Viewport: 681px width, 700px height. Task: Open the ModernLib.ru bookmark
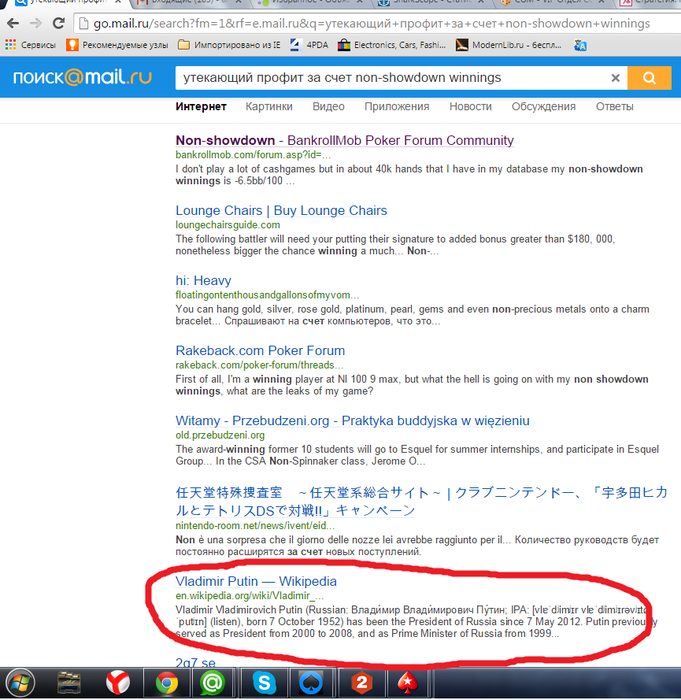pos(509,45)
